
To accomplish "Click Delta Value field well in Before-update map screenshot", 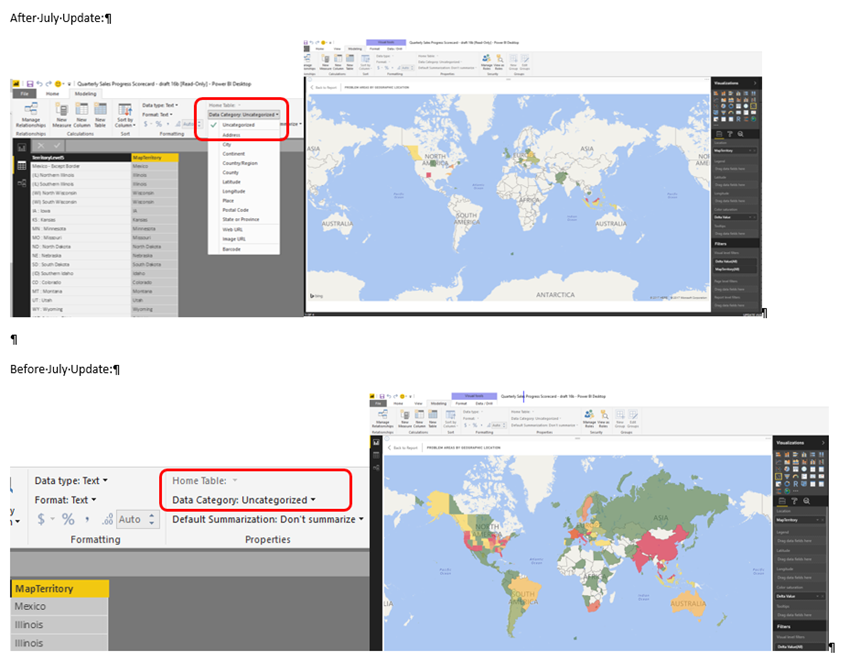I will point(800,596).
